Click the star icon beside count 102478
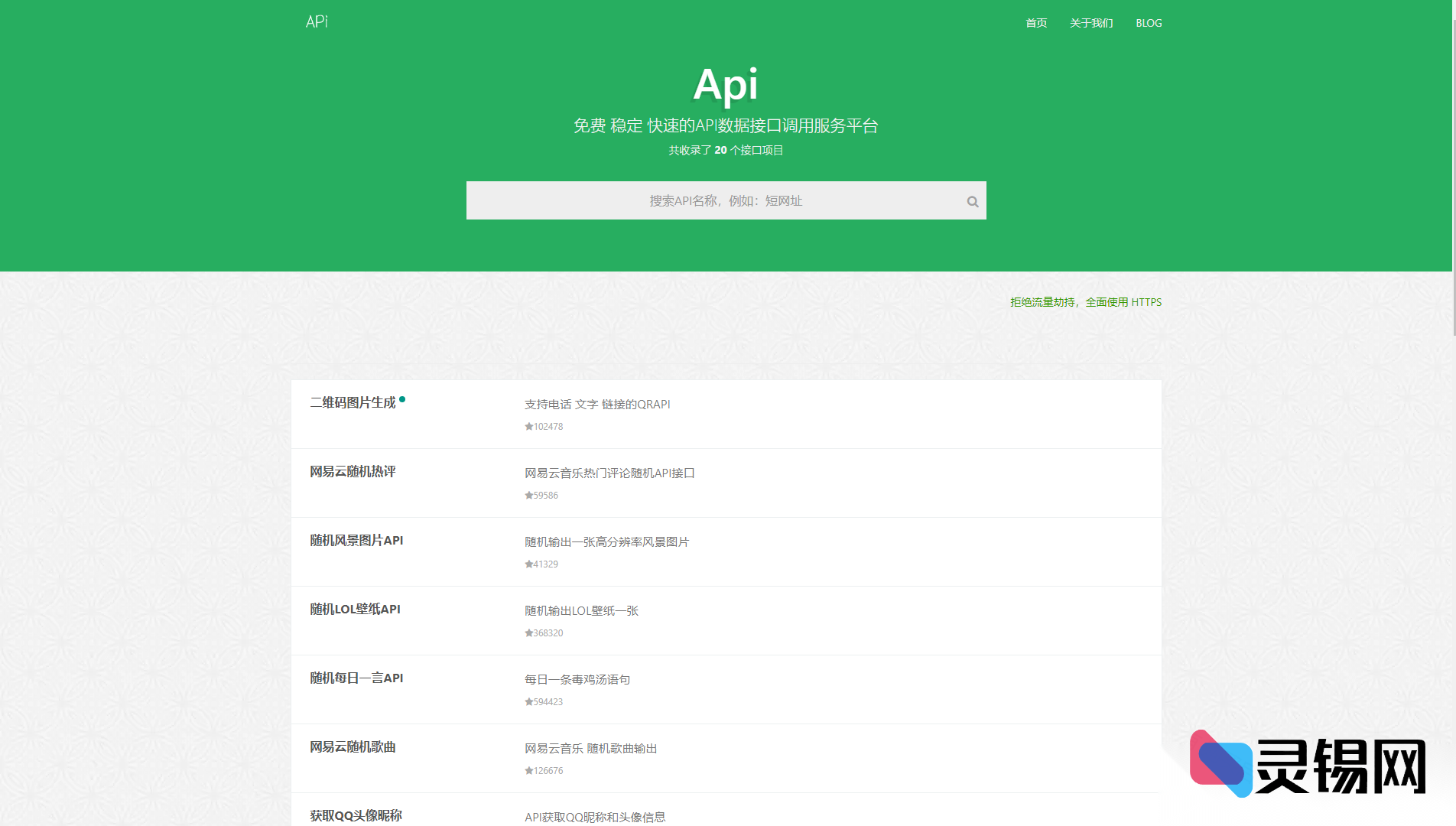 pyautogui.click(x=528, y=426)
